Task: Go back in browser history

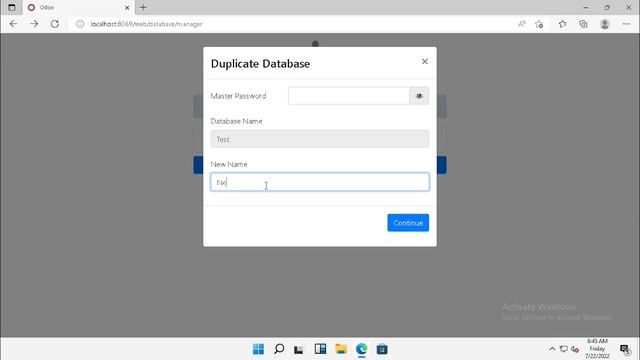Action: [13, 24]
